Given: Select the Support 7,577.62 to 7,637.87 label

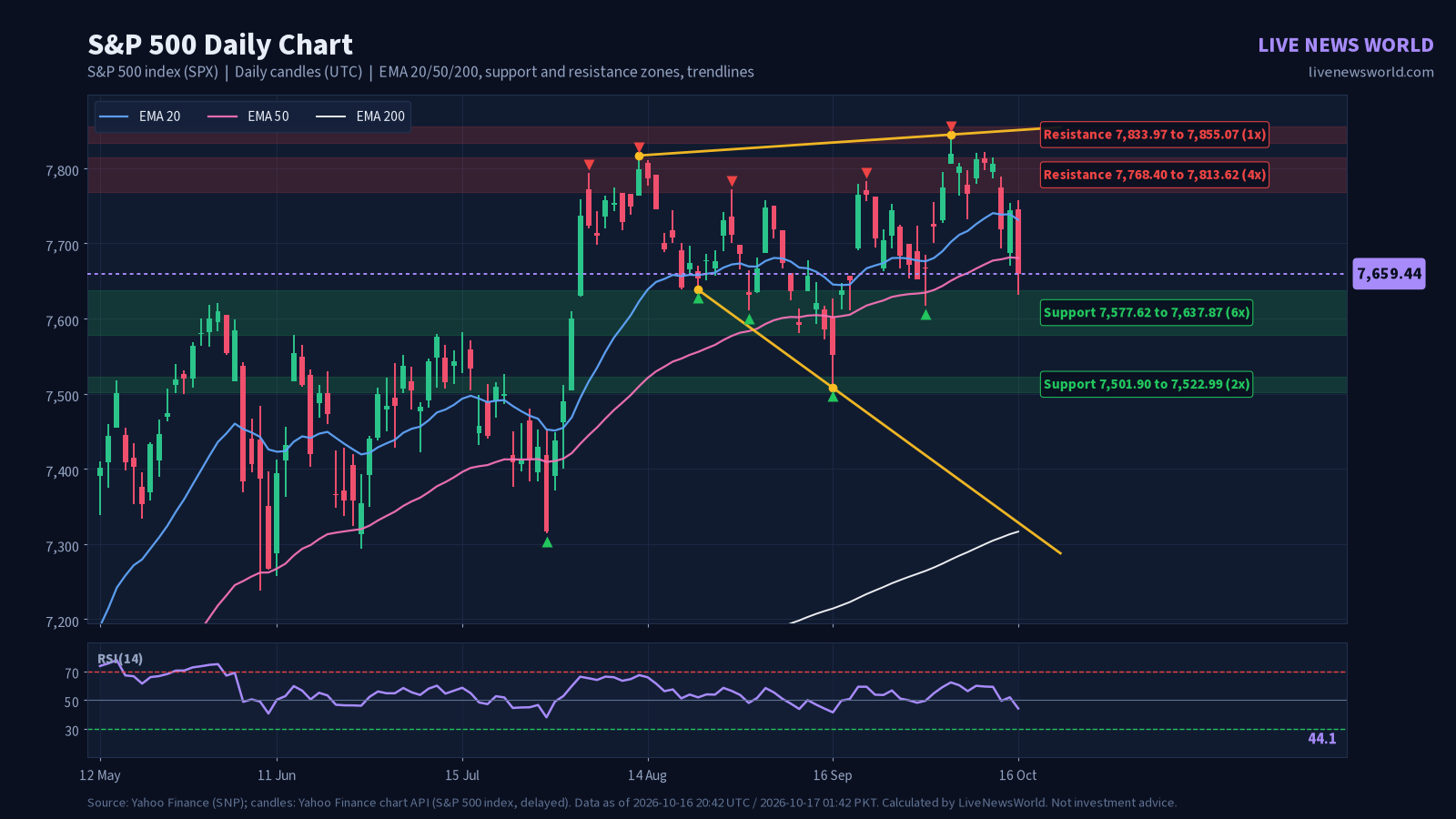Looking at the screenshot, I should point(1147,313).
